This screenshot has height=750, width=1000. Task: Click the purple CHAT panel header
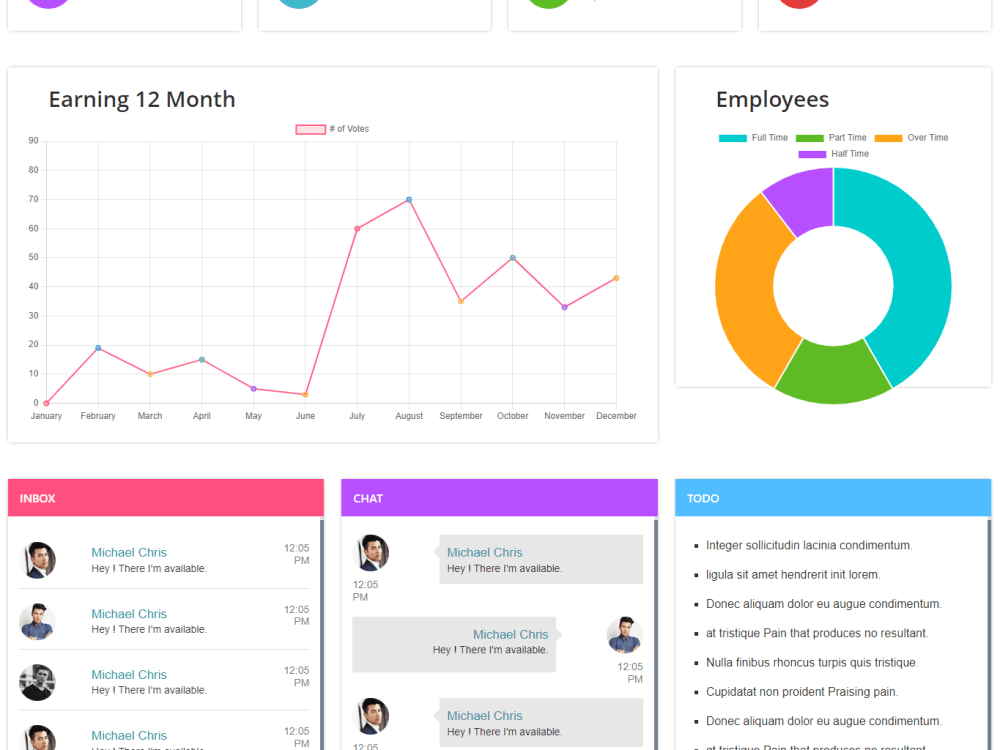coord(499,498)
